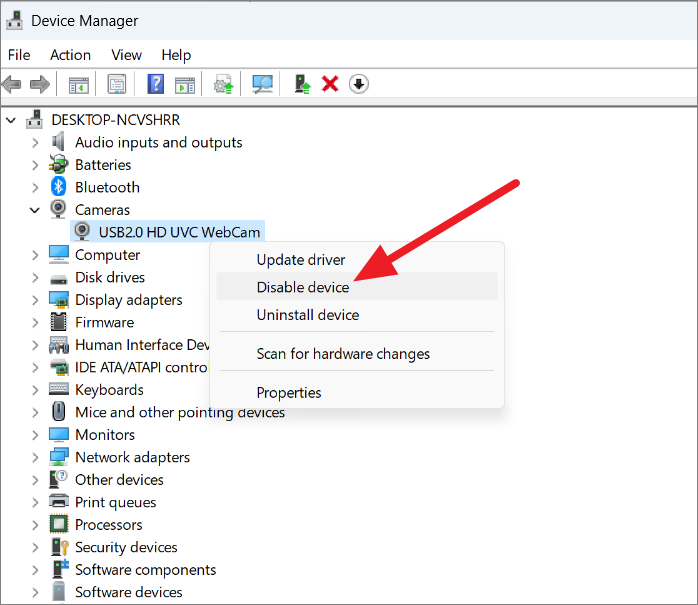Select the IDE ATA/ATAPI controllers label
Image resolution: width=698 pixels, height=605 pixels.
coord(142,367)
